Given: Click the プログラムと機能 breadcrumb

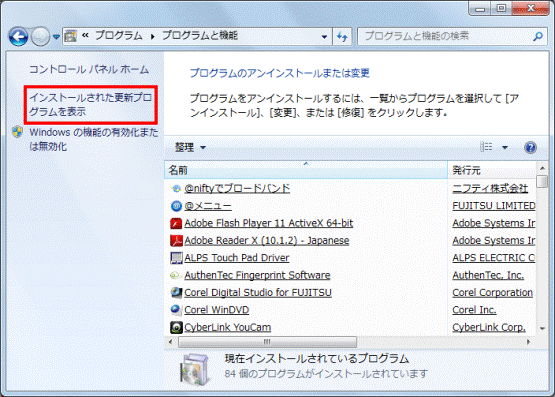Looking at the screenshot, I should 200,36.
